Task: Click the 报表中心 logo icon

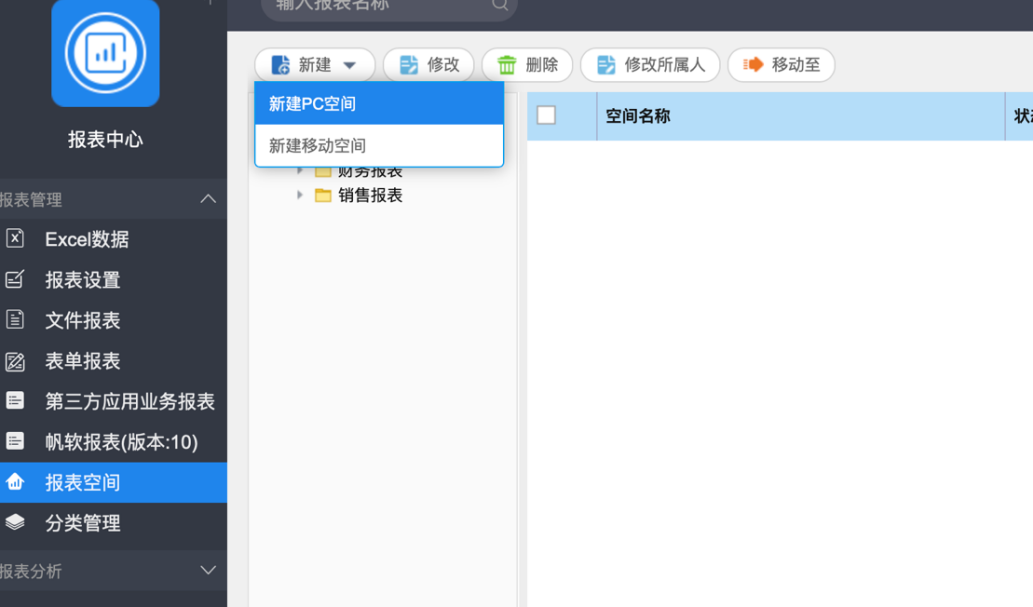Action: coord(105,53)
